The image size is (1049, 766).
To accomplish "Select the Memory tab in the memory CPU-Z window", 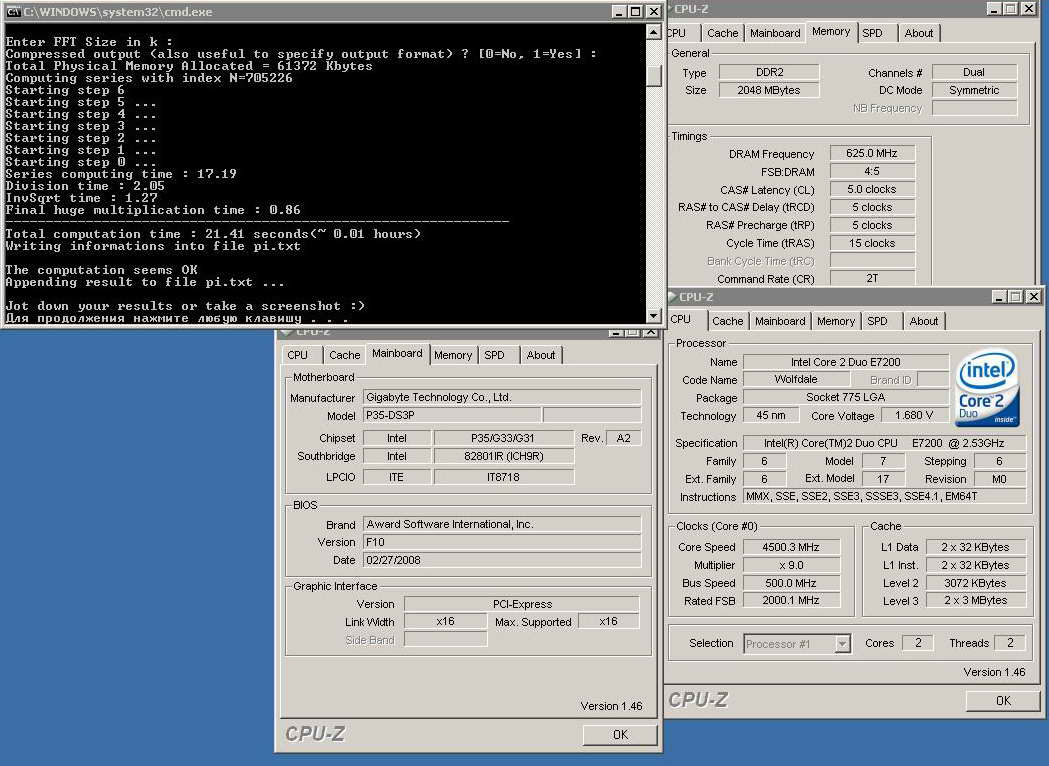I will tap(831, 31).
